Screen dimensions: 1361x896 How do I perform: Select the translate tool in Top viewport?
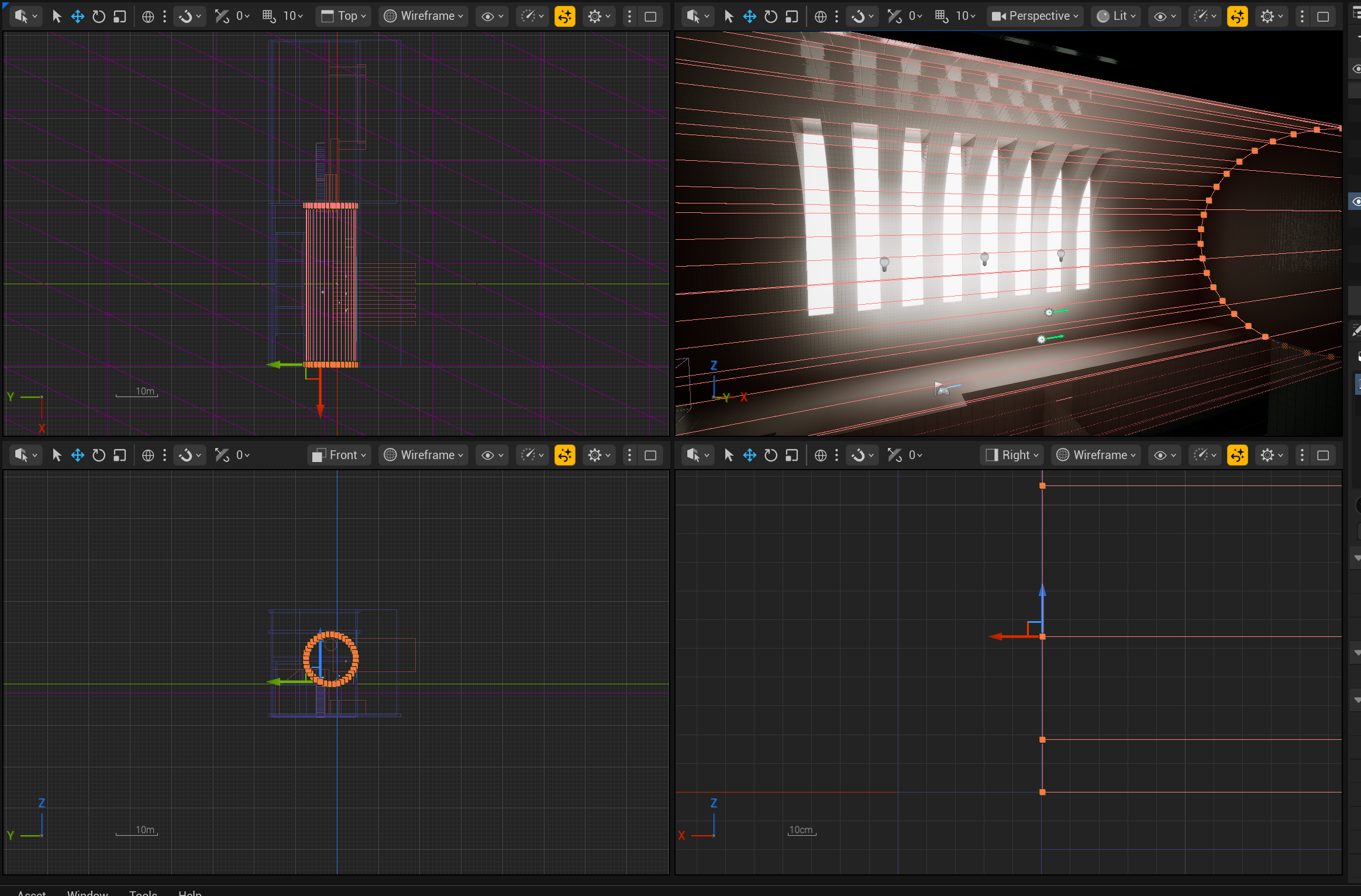[77, 16]
